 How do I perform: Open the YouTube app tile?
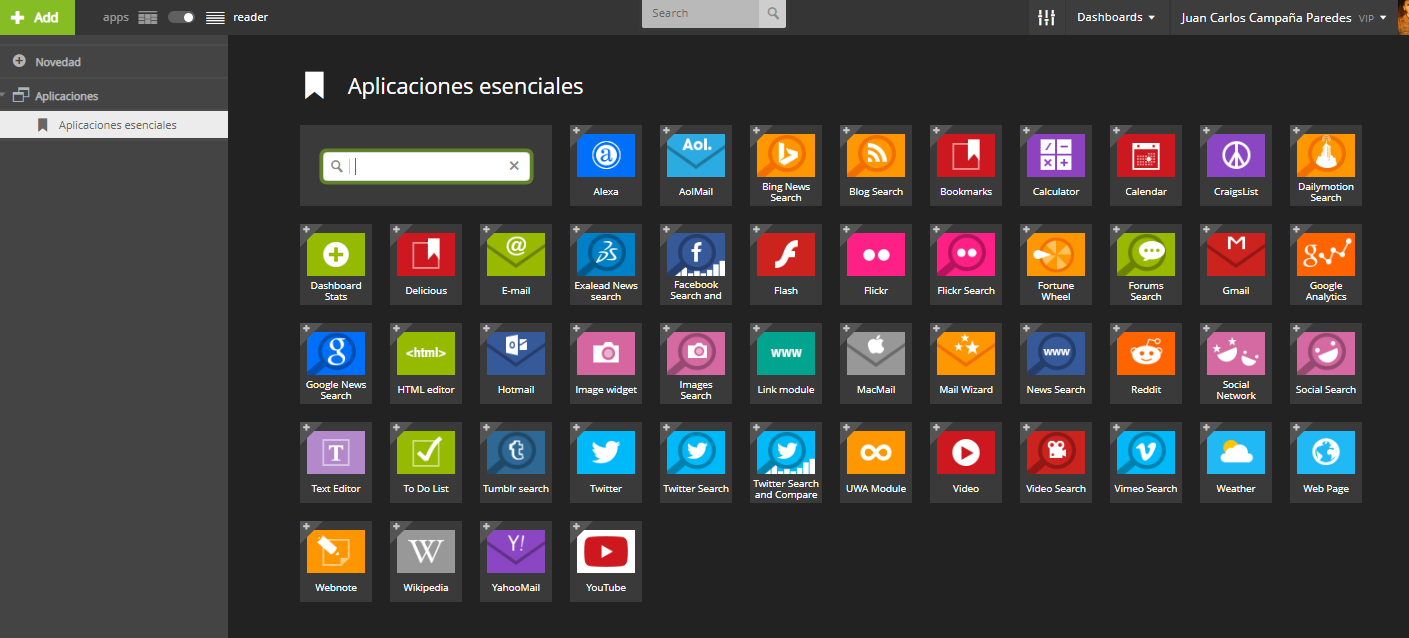coord(606,561)
